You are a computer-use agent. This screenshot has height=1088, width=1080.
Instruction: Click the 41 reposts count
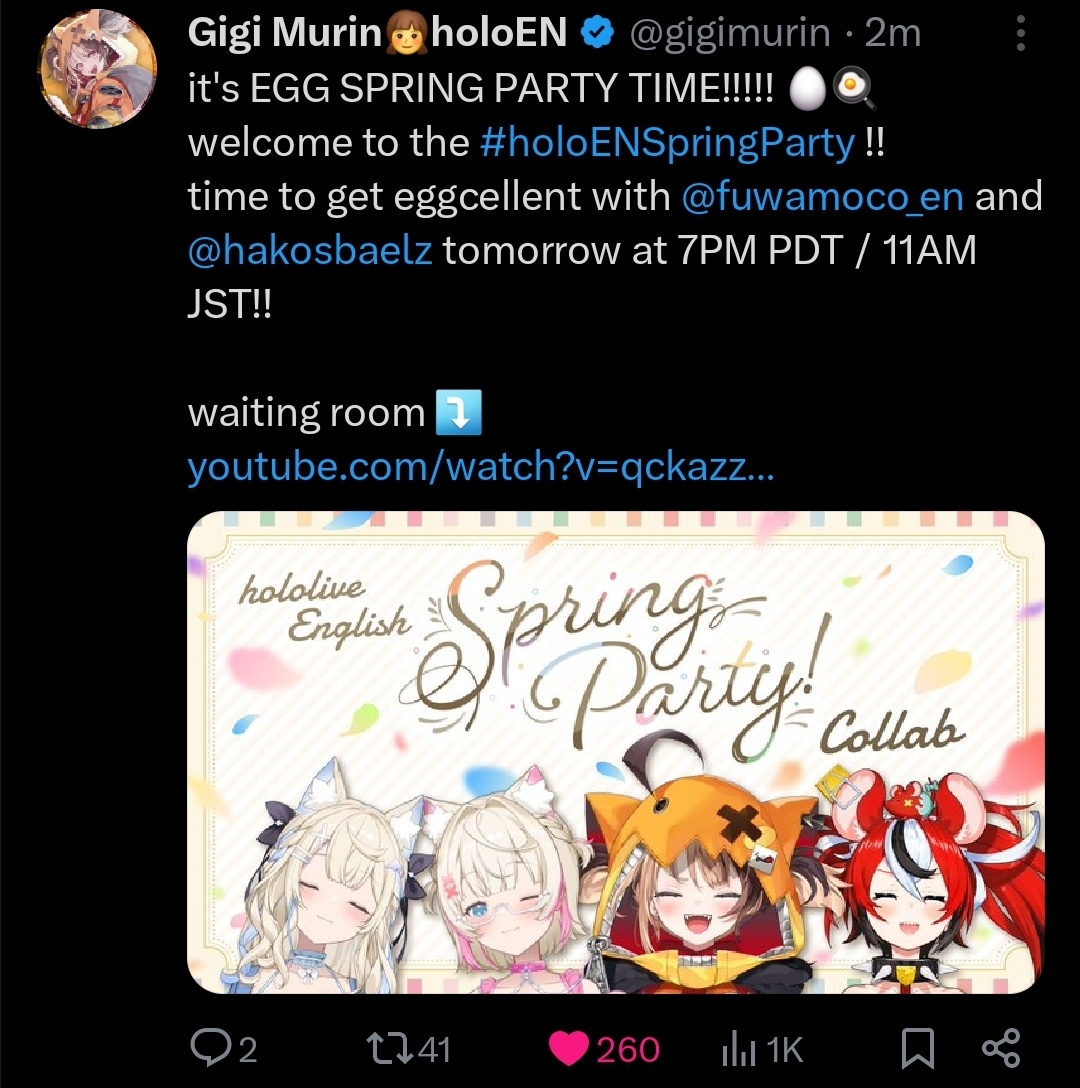coord(434,1049)
